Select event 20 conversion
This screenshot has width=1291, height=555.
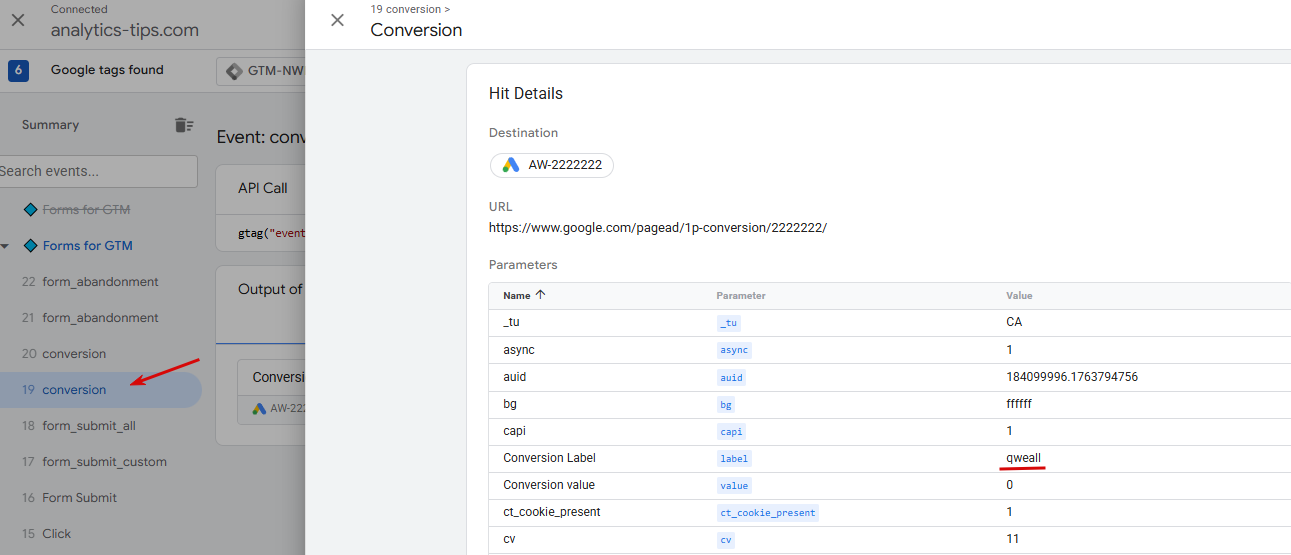point(74,354)
